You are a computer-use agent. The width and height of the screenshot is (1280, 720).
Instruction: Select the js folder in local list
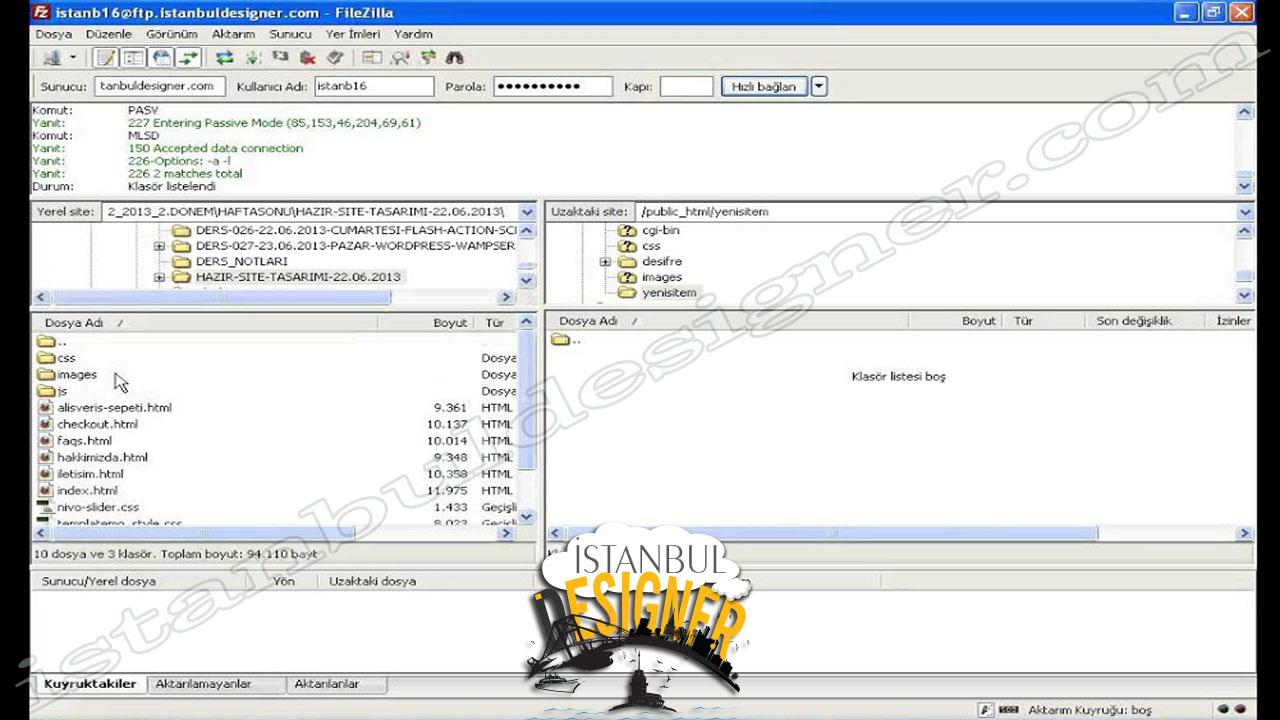pyautogui.click(x=62, y=392)
